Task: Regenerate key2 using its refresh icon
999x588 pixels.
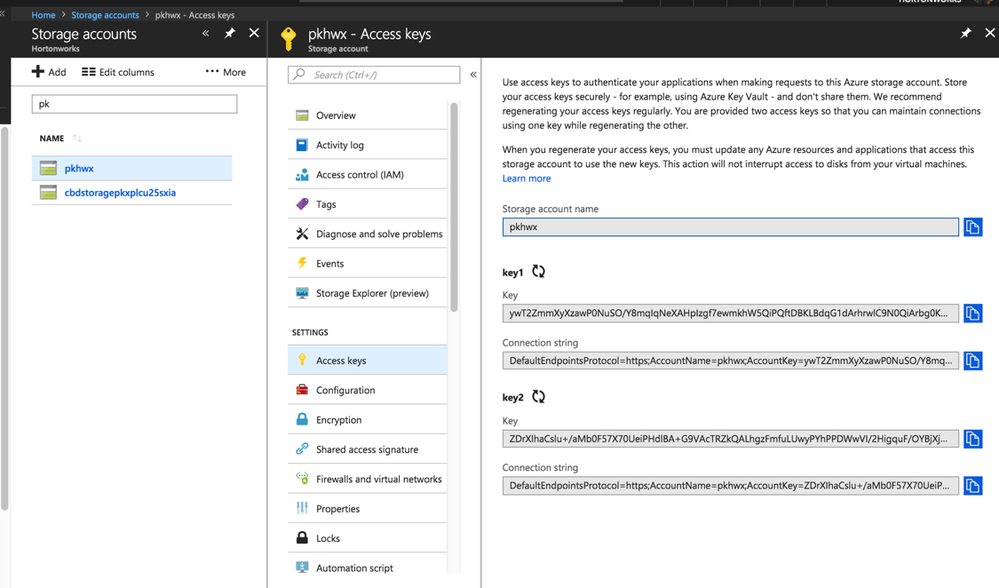Action: coord(538,397)
